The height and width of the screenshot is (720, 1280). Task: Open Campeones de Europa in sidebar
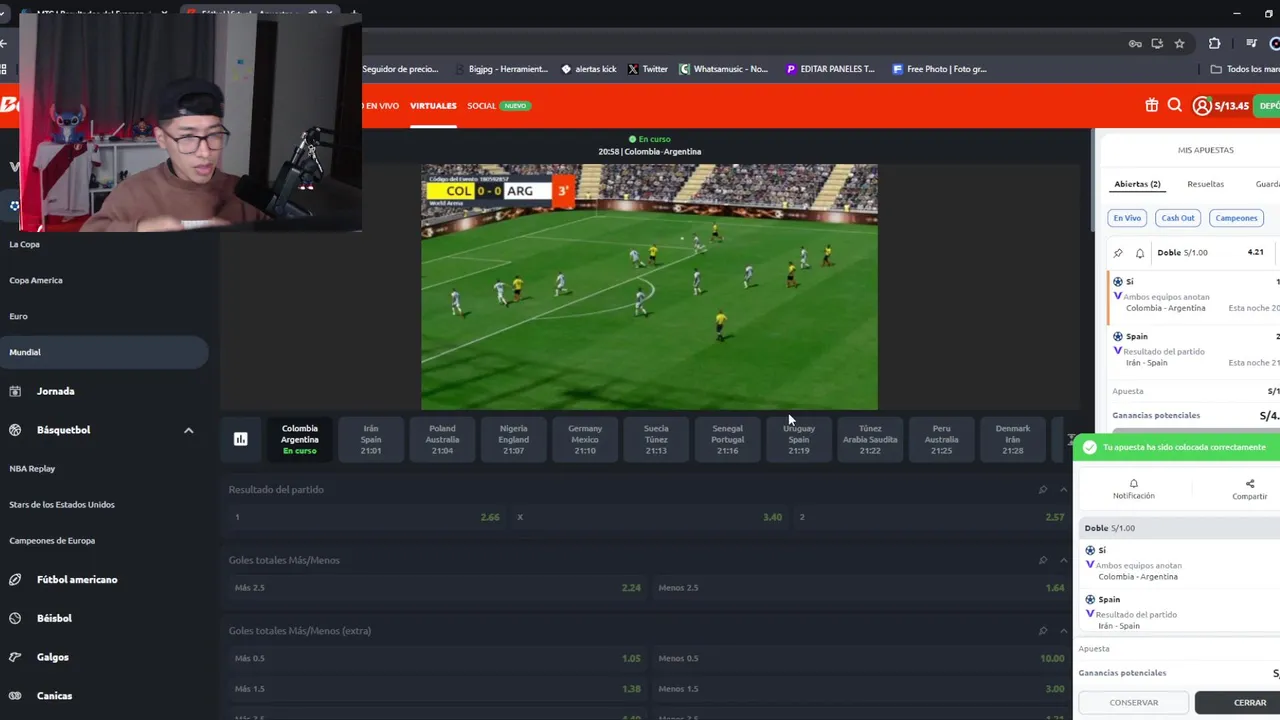[52, 540]
